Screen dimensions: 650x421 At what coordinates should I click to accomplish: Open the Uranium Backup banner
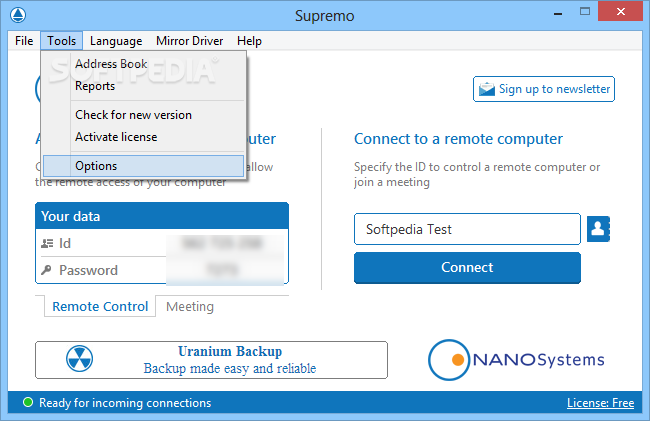(211, 360)
